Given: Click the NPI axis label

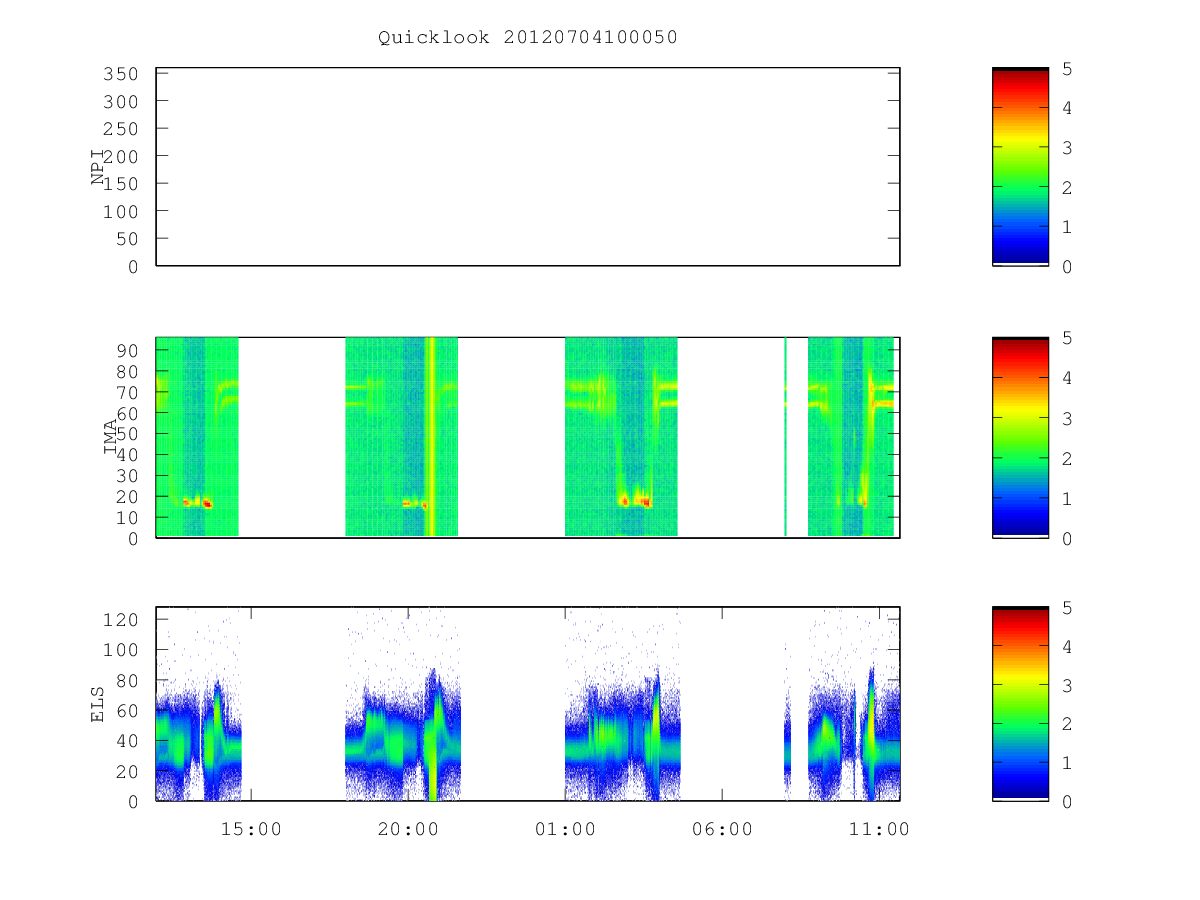Looking at the screenshot, I should pos(98,168).
